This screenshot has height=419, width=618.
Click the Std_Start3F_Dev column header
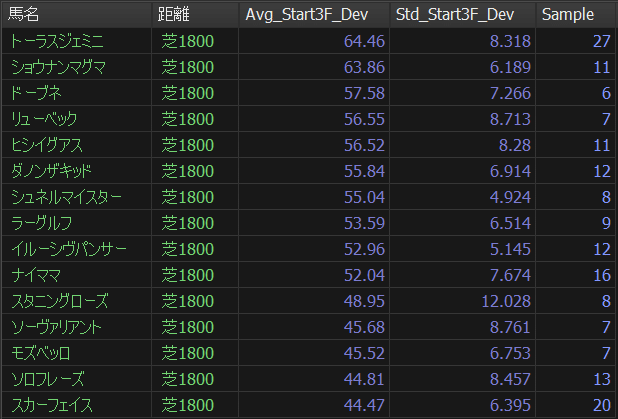point(462,15)
